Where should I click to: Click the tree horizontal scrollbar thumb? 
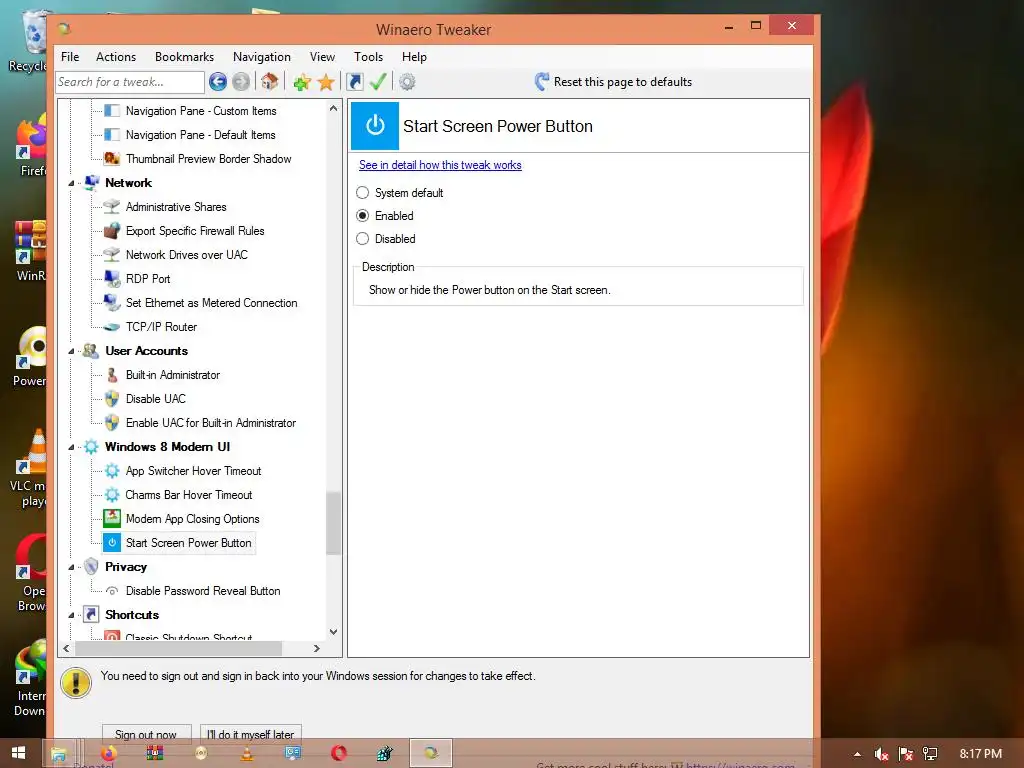point(178,648)
